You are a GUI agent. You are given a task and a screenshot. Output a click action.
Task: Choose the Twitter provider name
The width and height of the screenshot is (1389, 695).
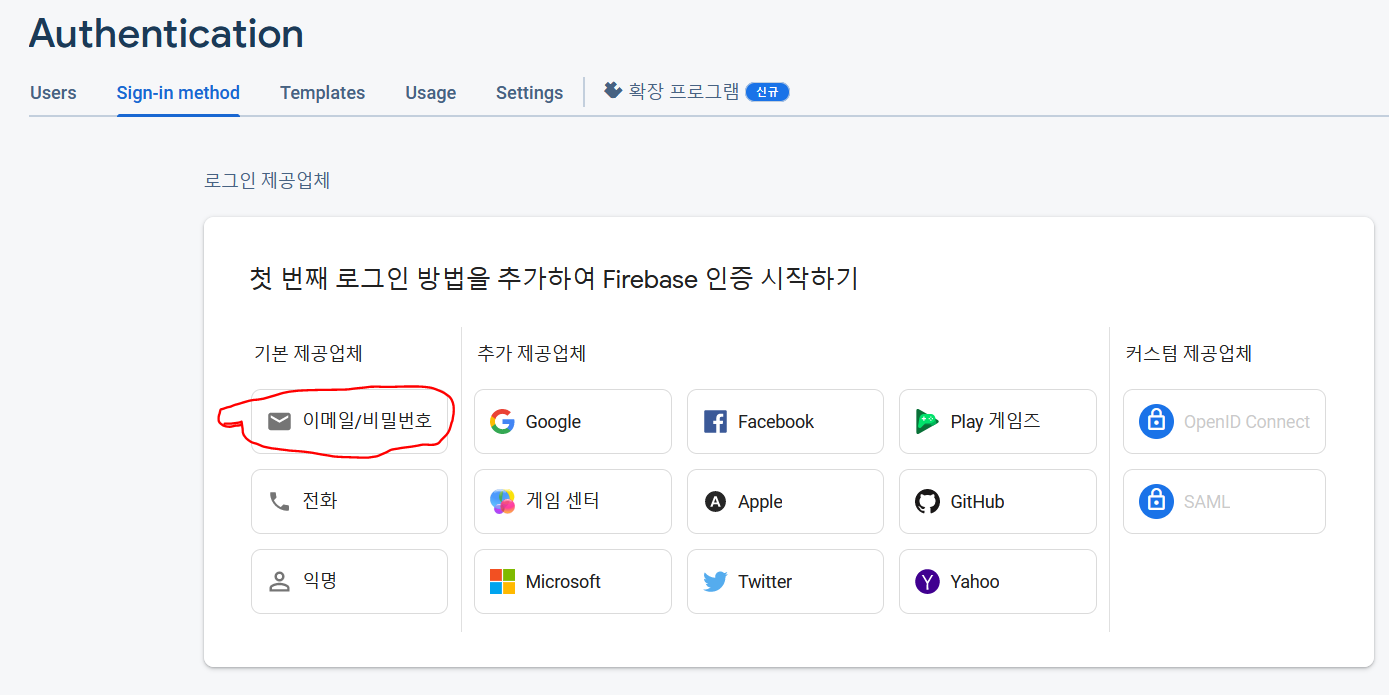click(765, 582)
